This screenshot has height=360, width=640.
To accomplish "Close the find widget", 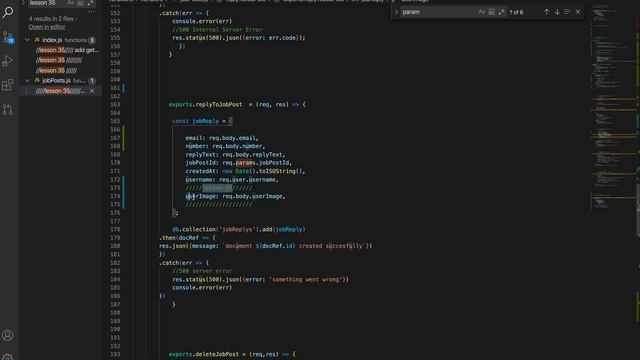I will click(x=578, y=12).
